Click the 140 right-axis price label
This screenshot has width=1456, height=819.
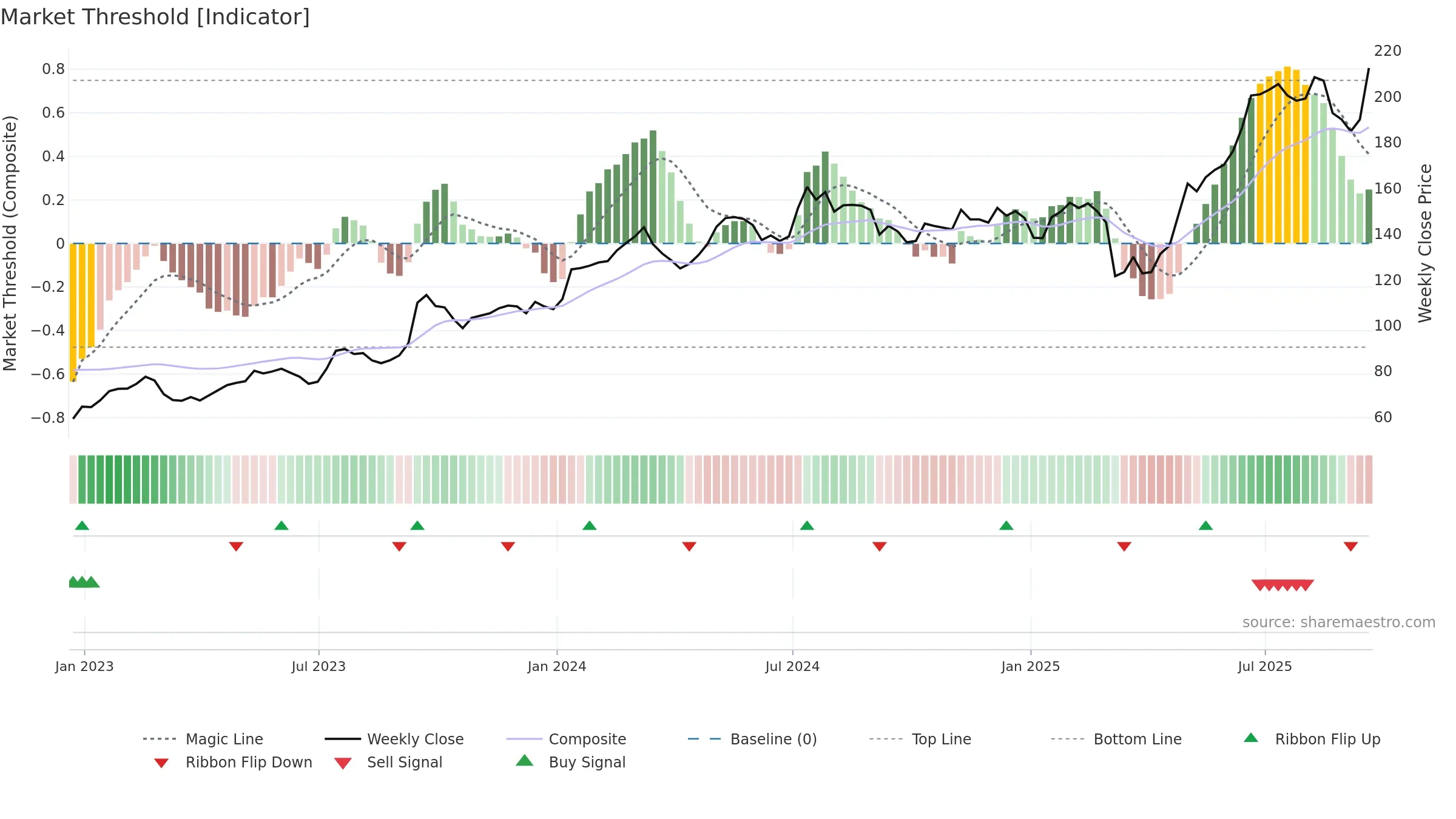click(1387, 234)
